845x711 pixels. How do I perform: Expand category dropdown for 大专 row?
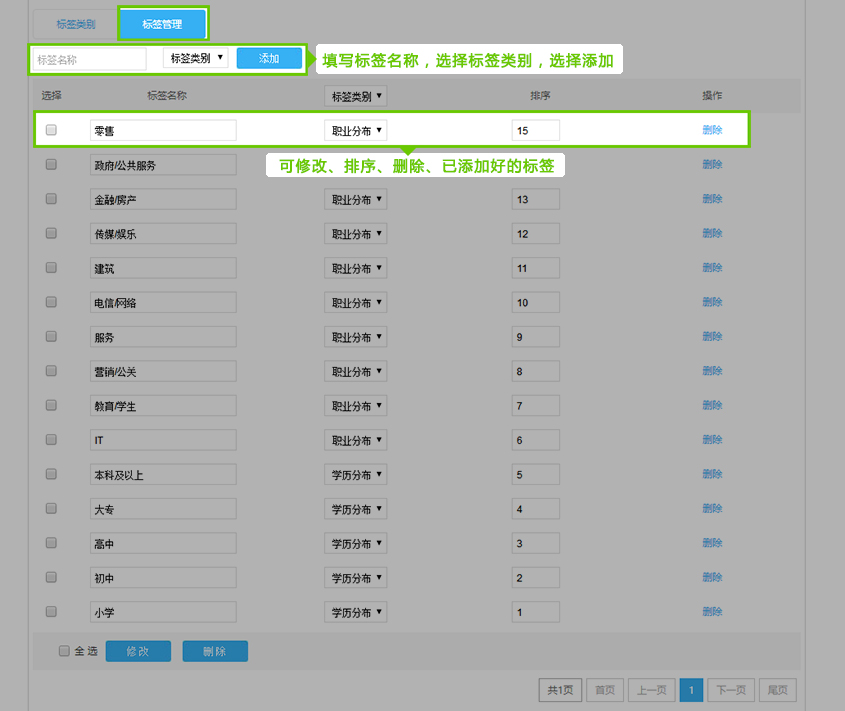click(356, 509)
